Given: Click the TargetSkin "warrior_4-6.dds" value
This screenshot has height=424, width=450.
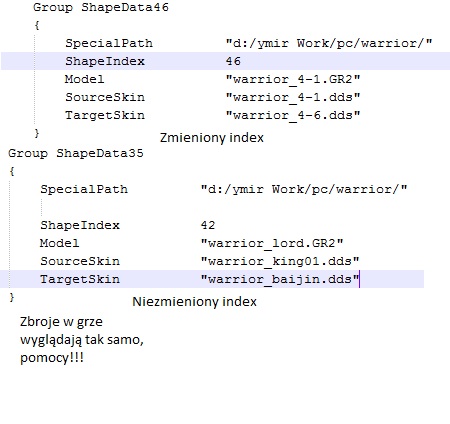Looking at the screenshot, I should pyautogui.click(x=293, y=115).
